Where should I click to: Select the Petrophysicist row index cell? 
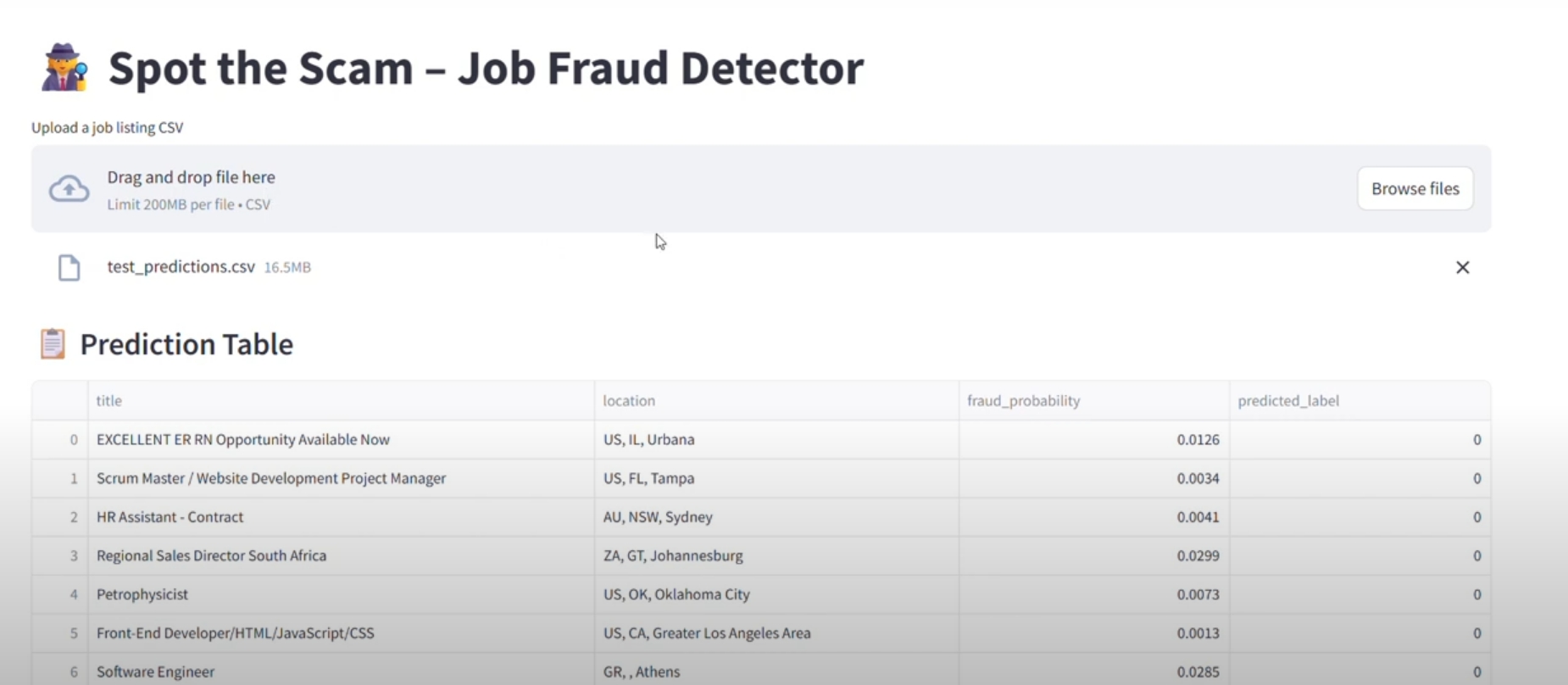pyautogui.click(x=73, y=594)
